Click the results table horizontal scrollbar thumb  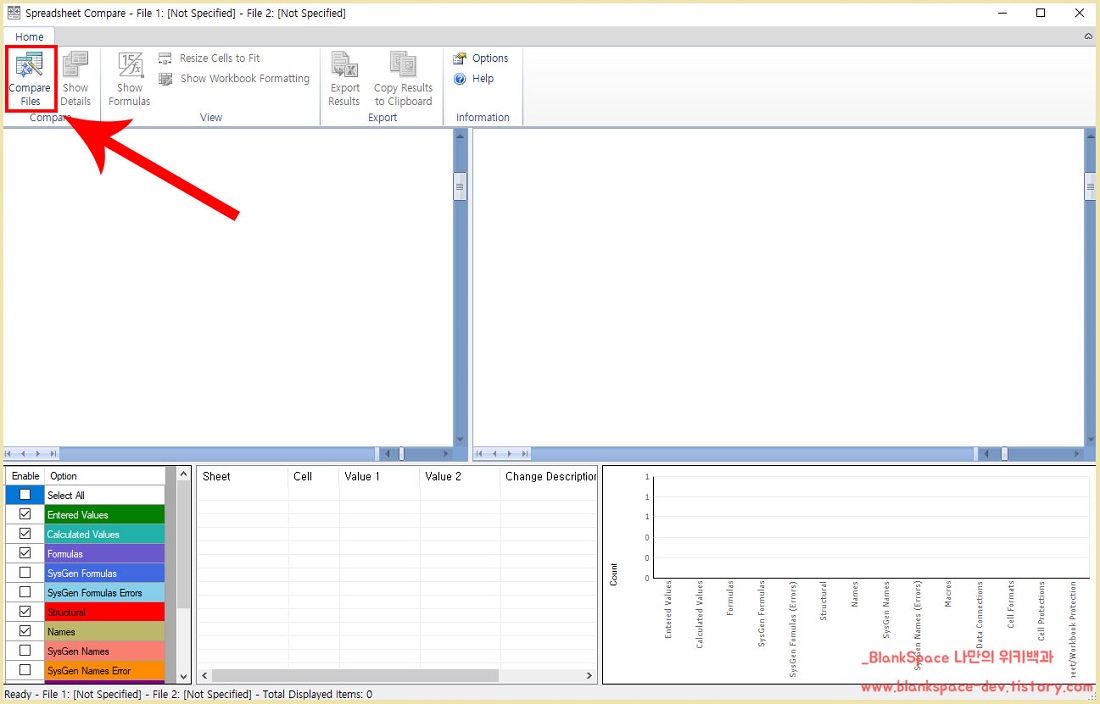(x=355, y=675)
